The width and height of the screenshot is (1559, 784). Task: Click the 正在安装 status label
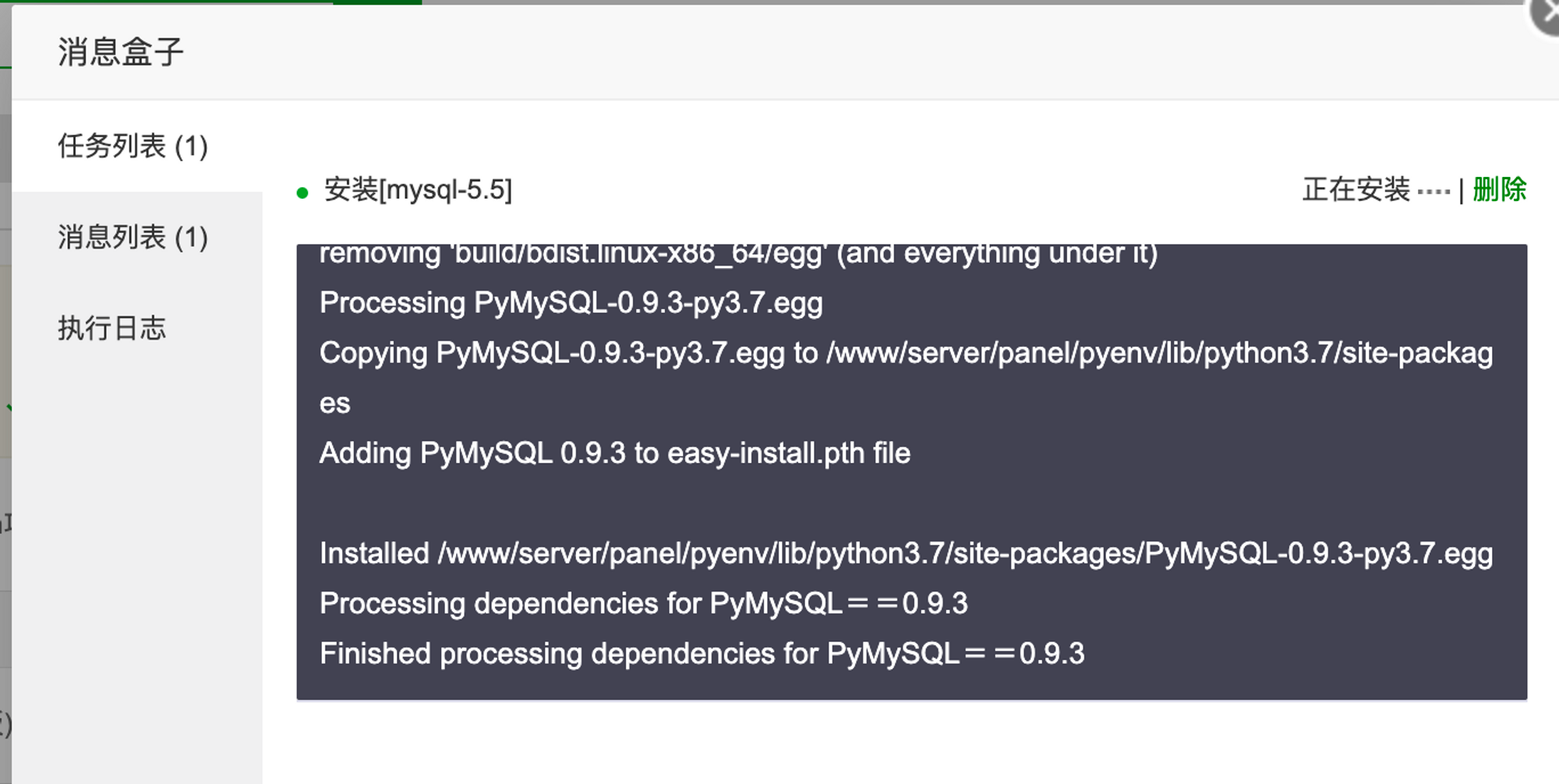tap(1356, 189)
